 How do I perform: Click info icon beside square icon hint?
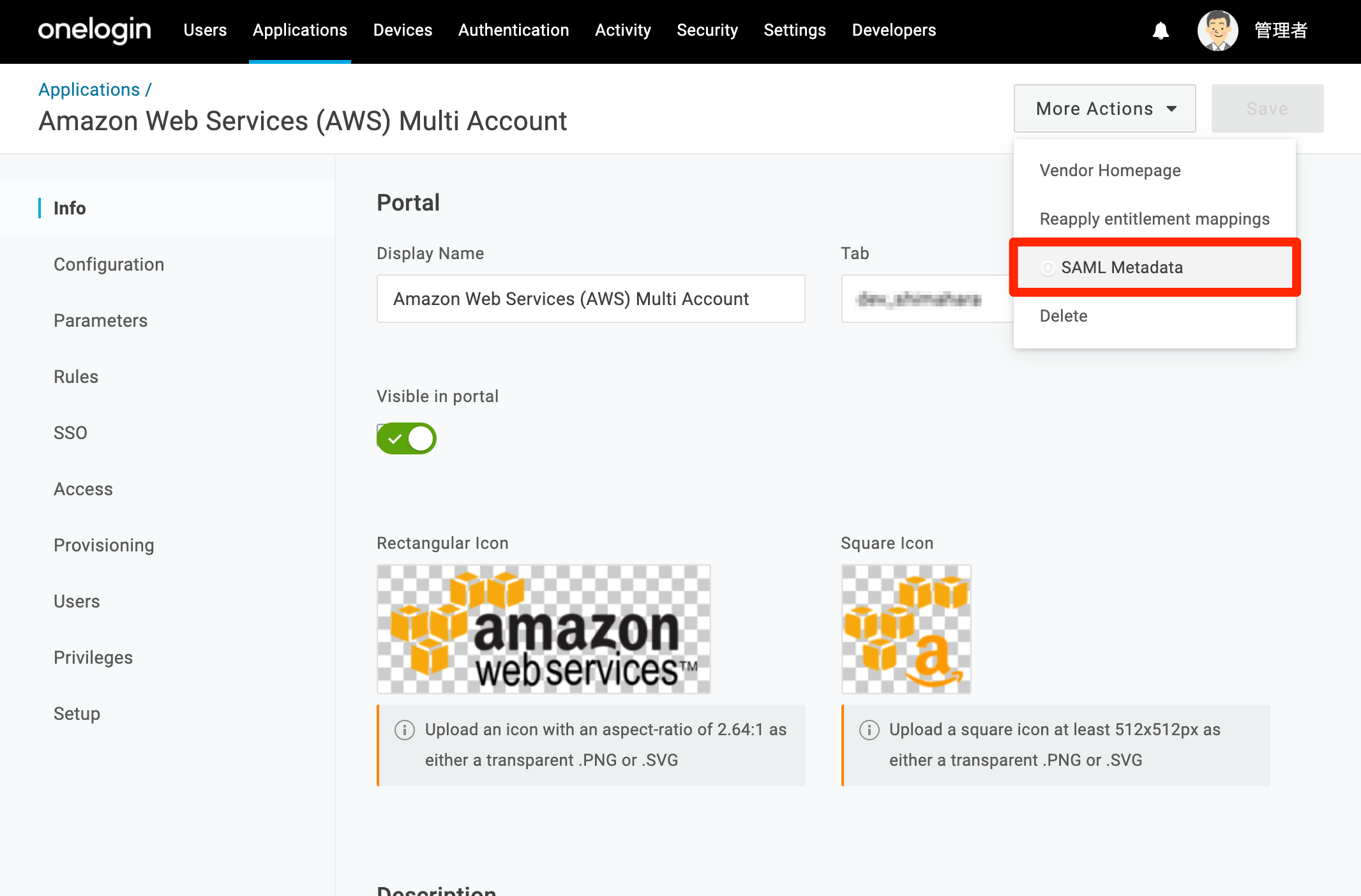(869, 729)
